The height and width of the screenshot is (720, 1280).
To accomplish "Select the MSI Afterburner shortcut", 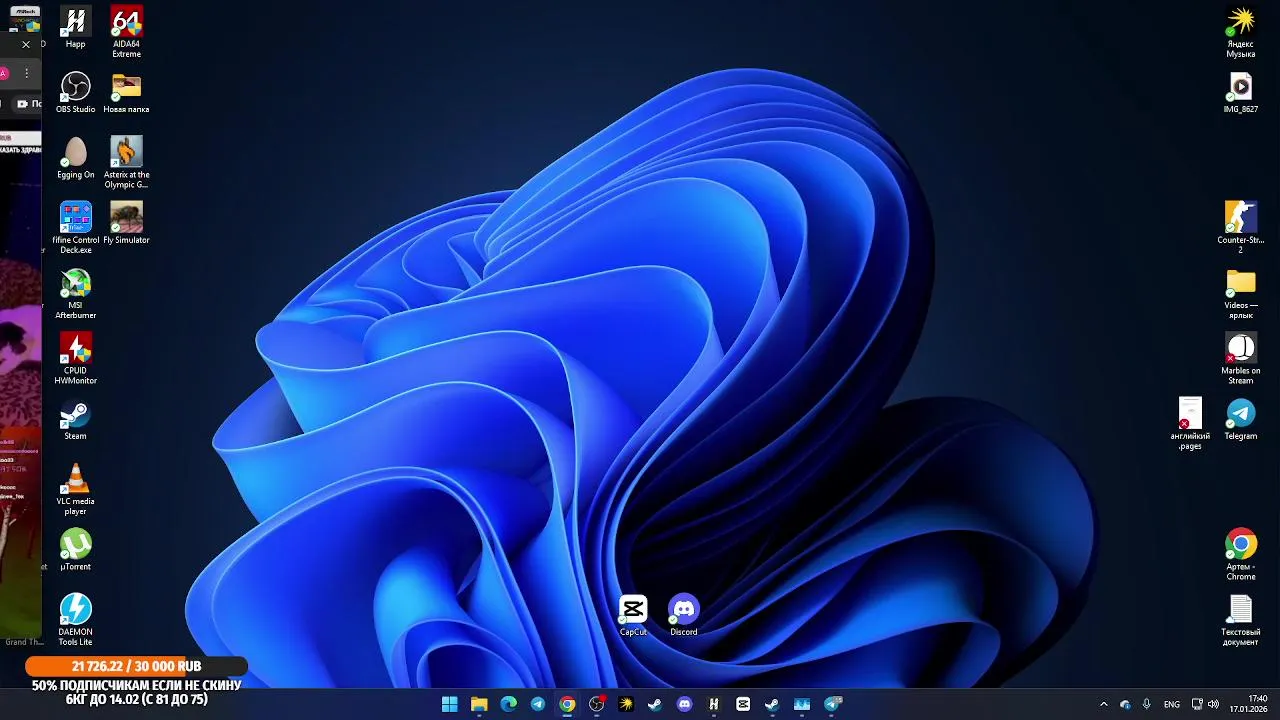I will [x=76, y=293].
